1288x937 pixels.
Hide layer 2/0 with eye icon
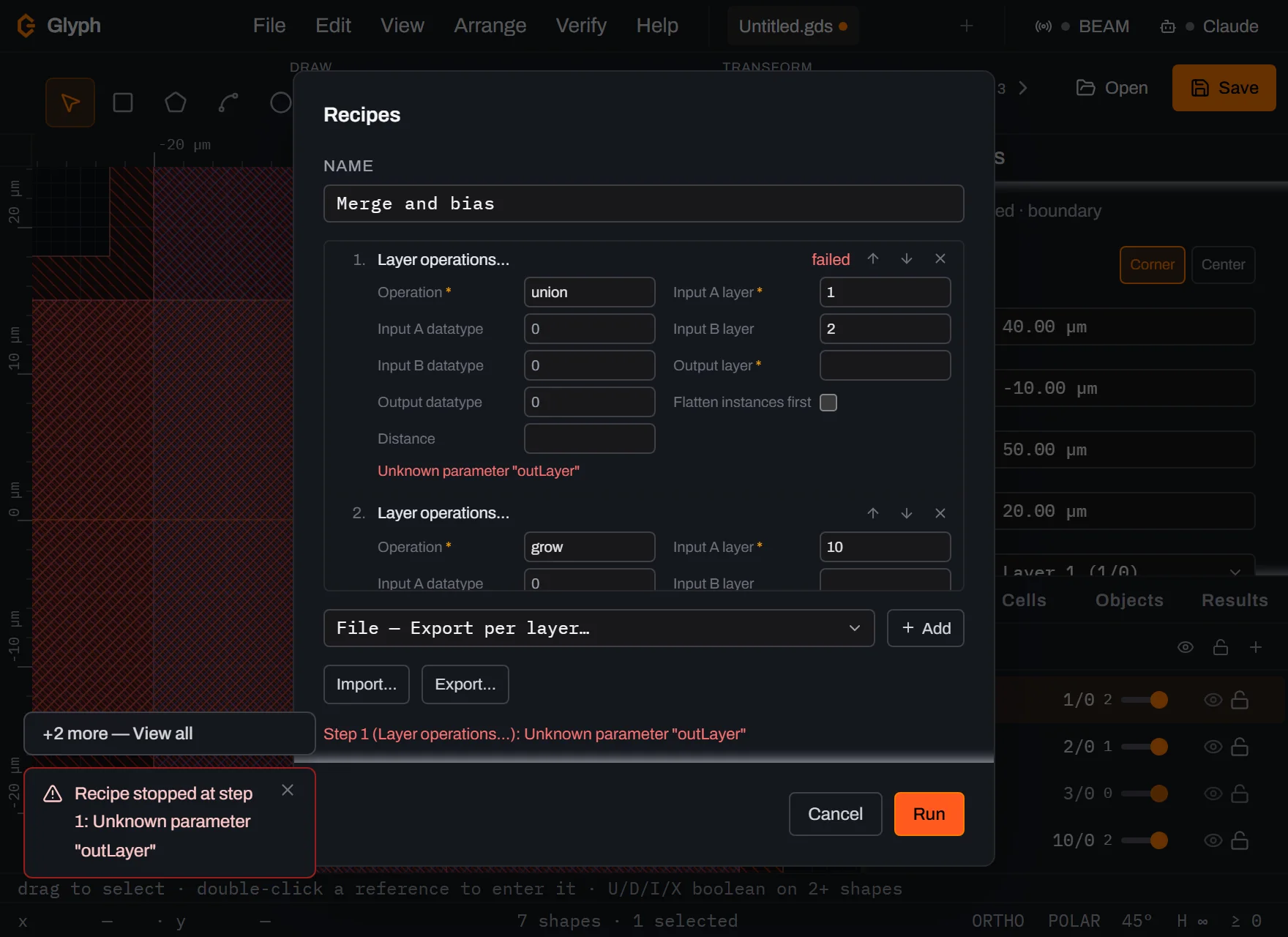[x=1213, y=747]
